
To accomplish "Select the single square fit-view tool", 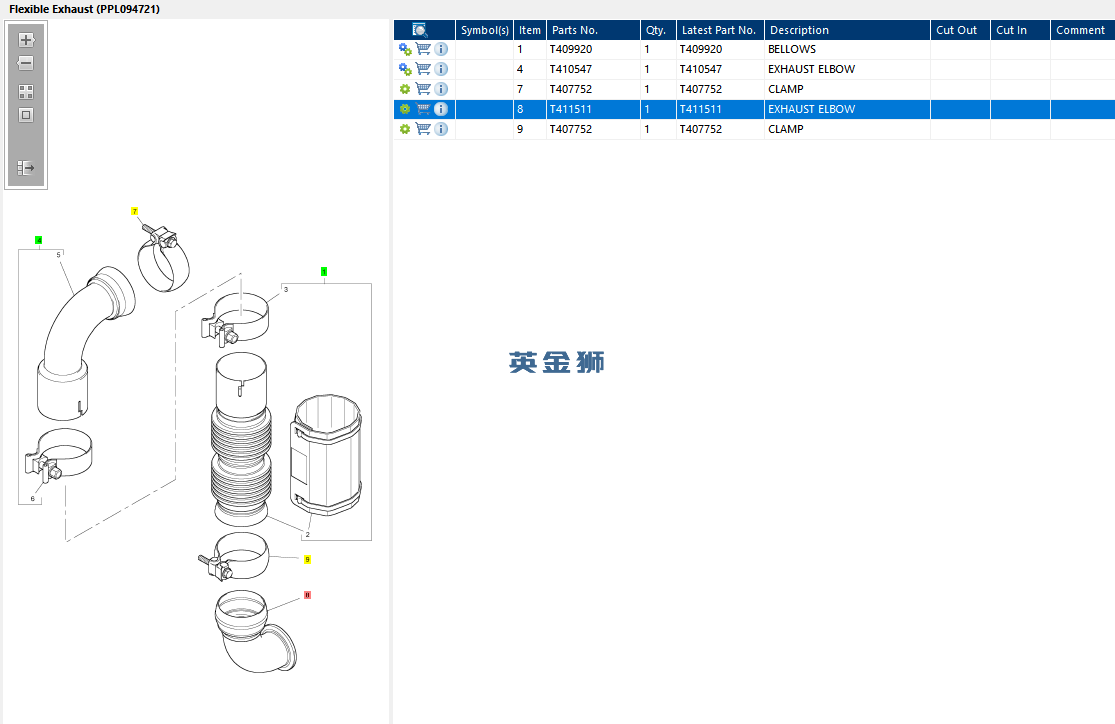I will click(26, 115).
